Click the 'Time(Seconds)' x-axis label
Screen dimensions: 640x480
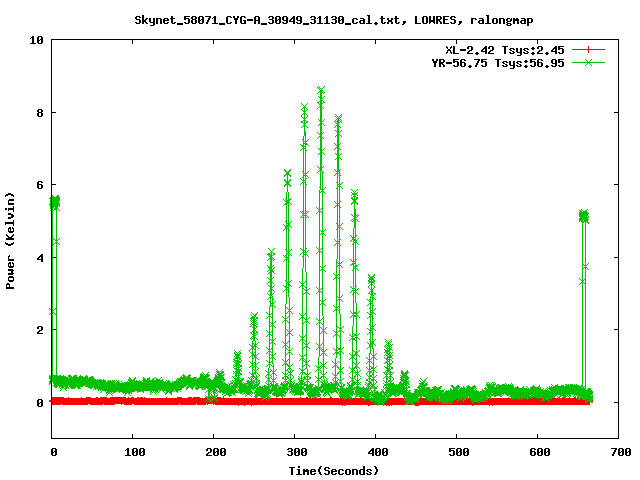(x=333, y=471)
